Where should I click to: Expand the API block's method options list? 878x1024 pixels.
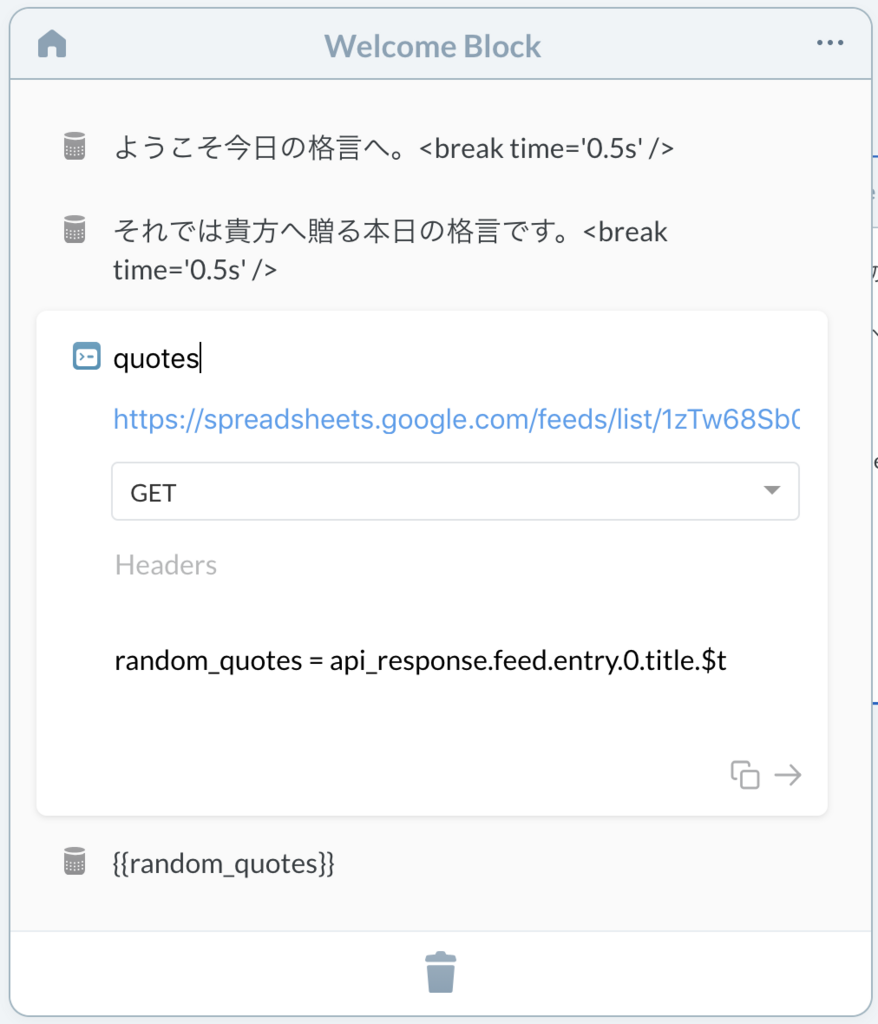[x=456, y=491]
